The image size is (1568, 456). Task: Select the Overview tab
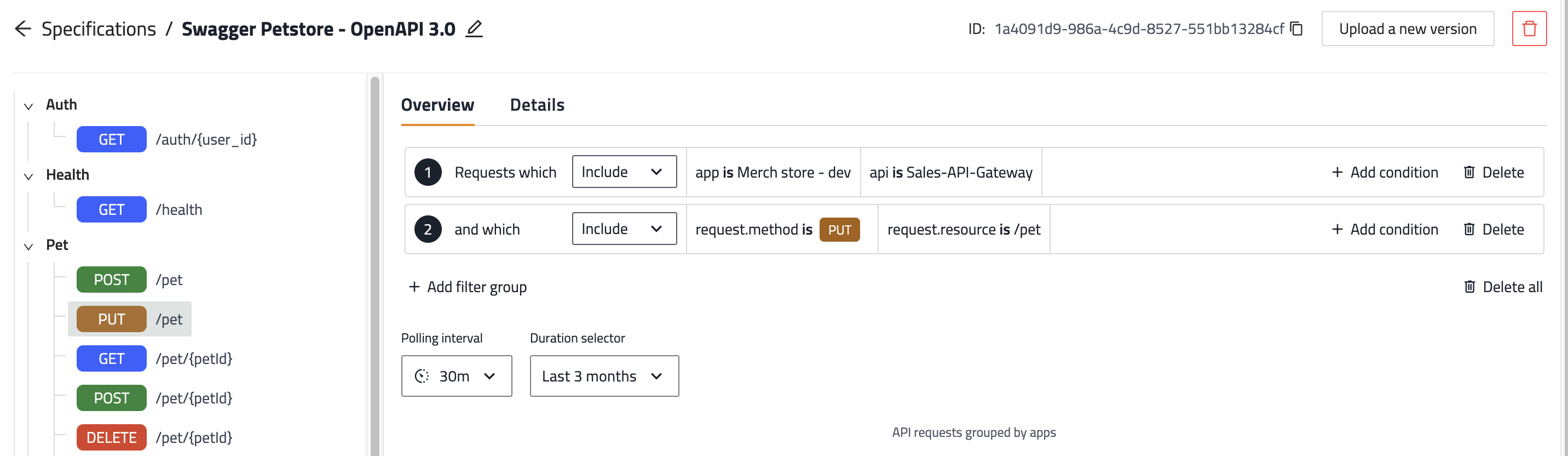pyautogui.click(x=437, y=105)
